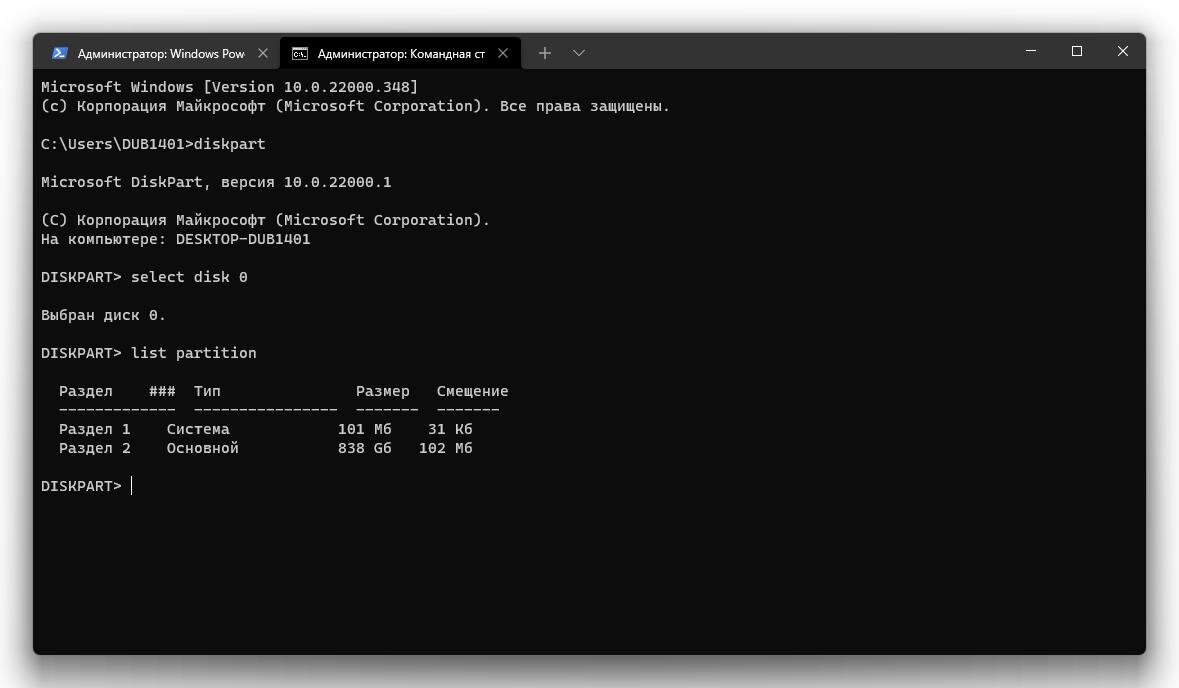Close the Командная строка tab

(x=503, y=53)
